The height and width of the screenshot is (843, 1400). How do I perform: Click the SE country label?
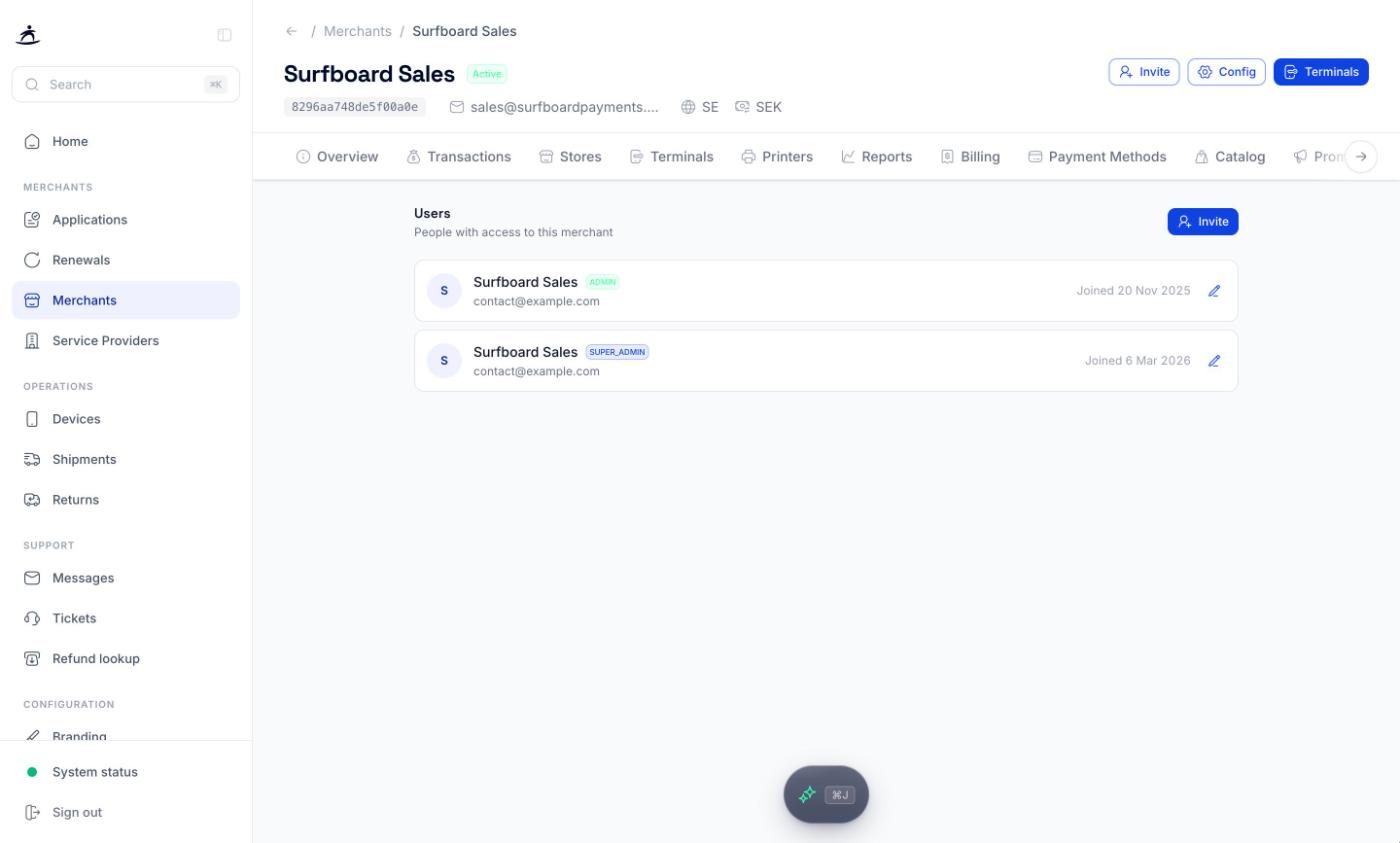700,107
